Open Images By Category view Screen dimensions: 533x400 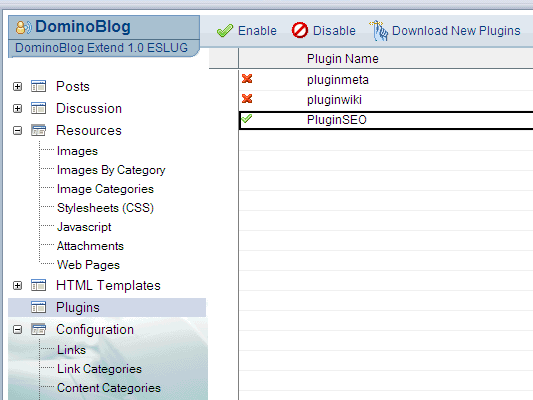point(111,170)
